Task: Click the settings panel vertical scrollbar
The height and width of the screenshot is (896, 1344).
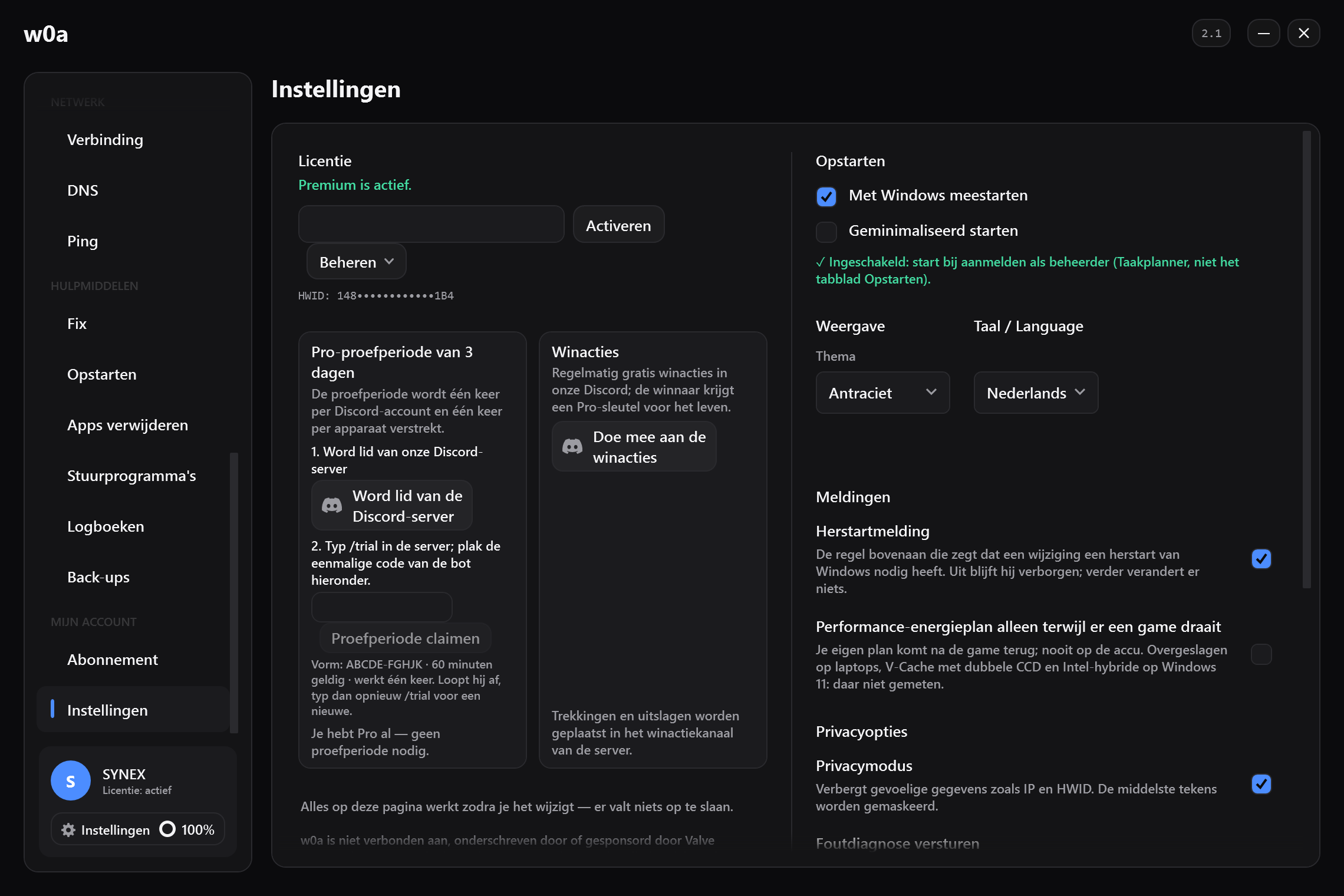Action: (x=1307, y=360)
